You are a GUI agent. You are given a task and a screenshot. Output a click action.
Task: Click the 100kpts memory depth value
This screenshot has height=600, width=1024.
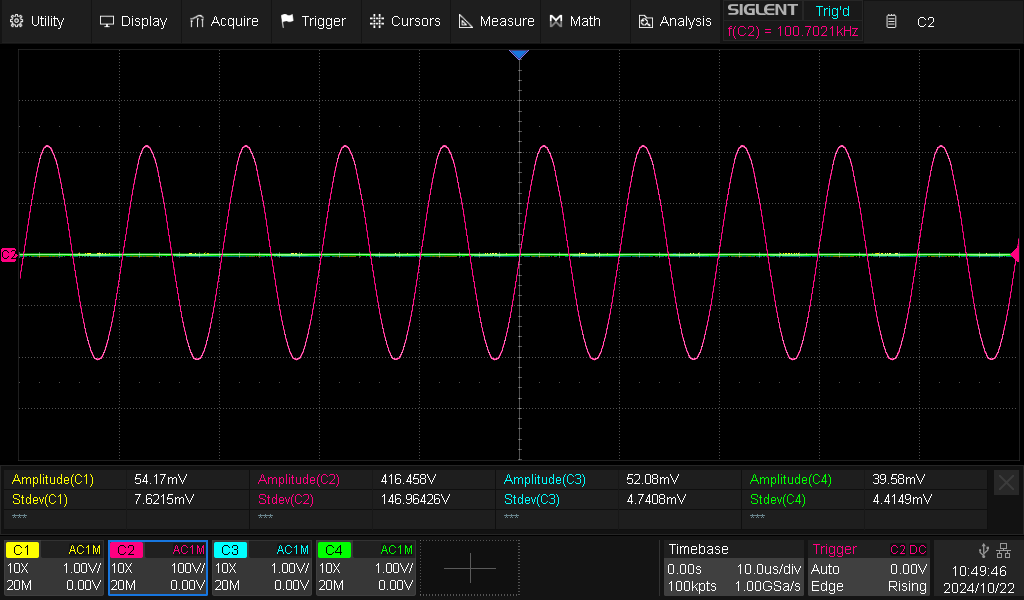(x=692, y=586)
